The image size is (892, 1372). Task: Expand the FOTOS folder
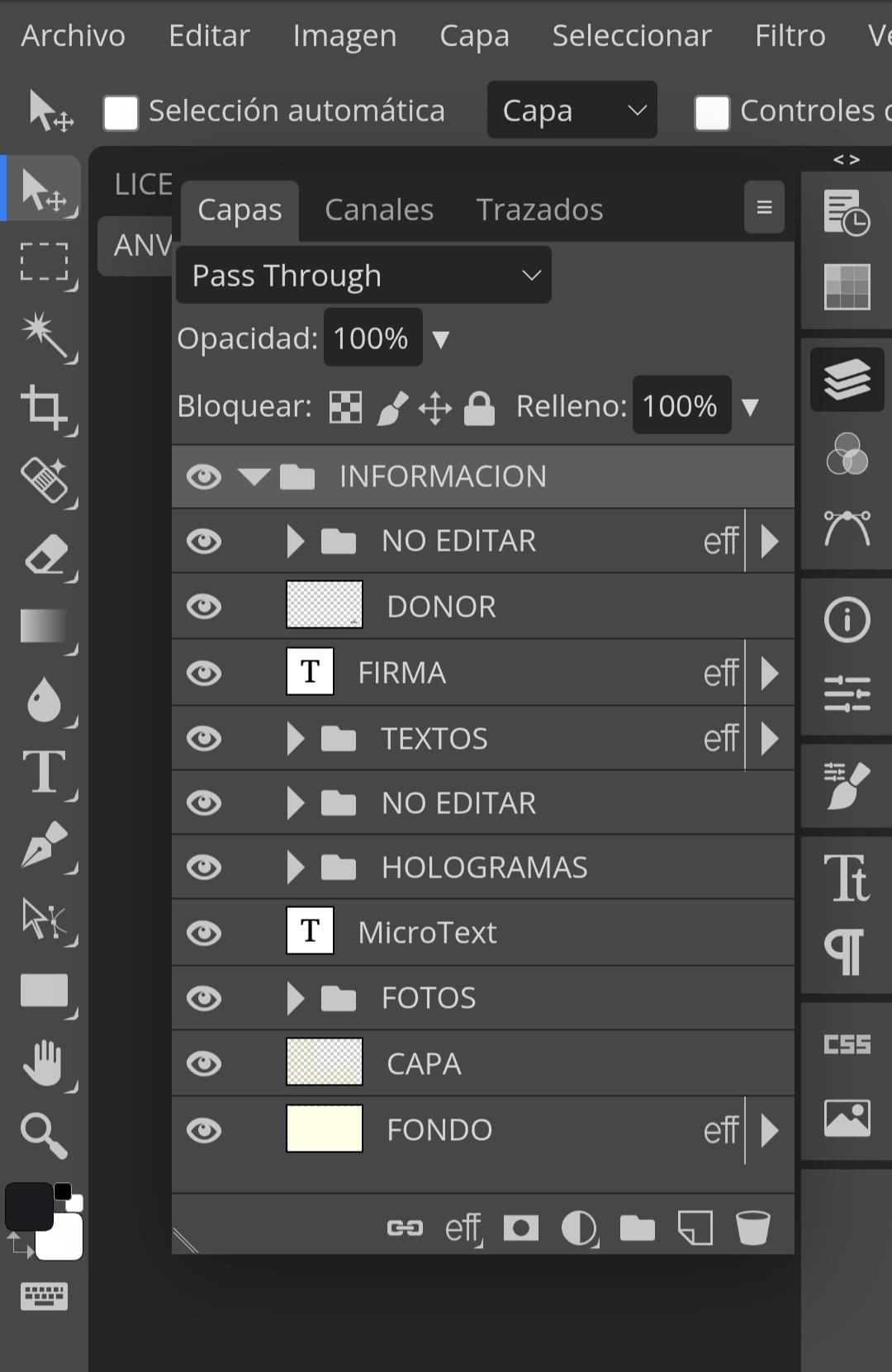pos(295,998)
